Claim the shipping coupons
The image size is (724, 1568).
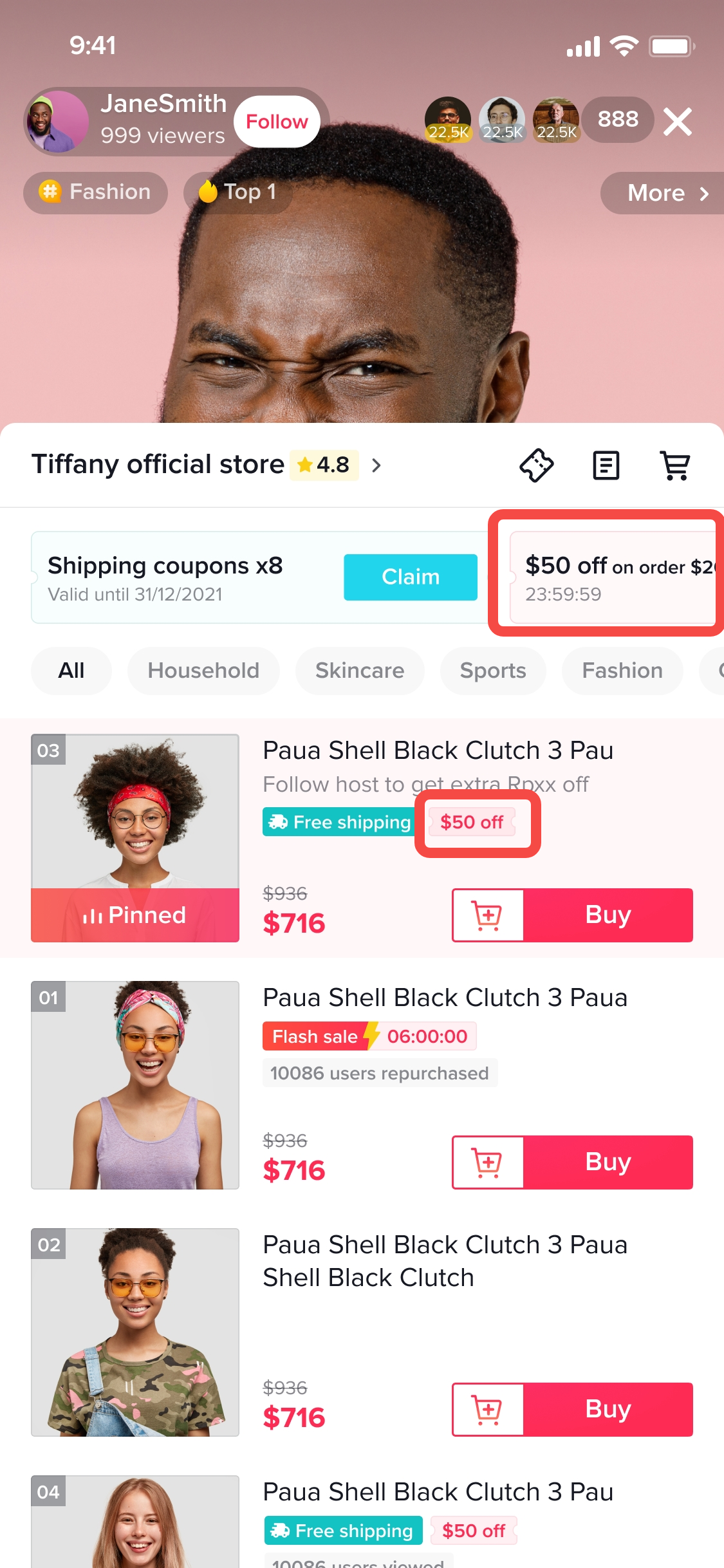411,577
